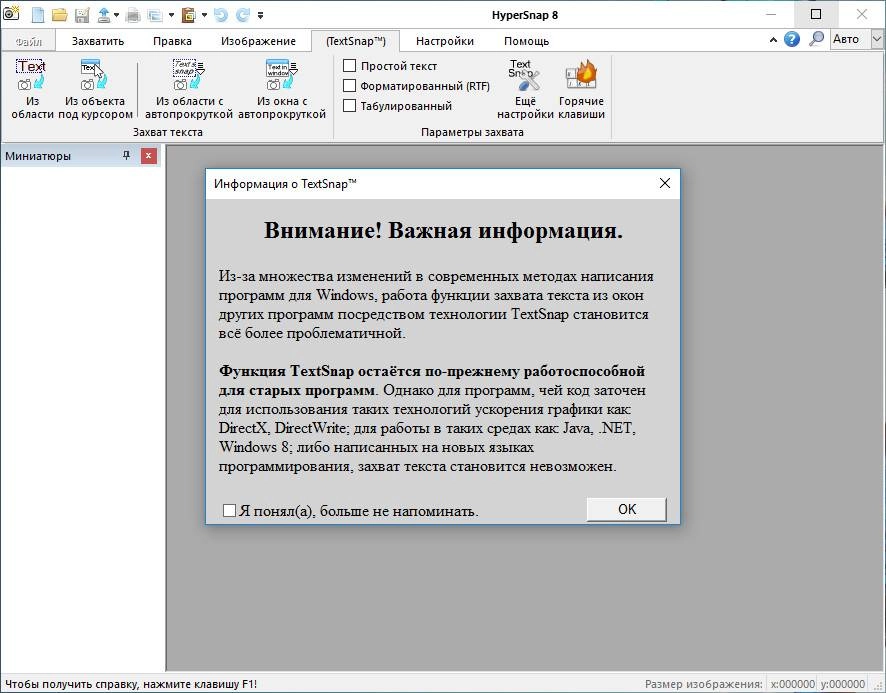Screen dimensions: 886x693
Task: Switch to the Захватить ribbon tab
Action: 98,41
